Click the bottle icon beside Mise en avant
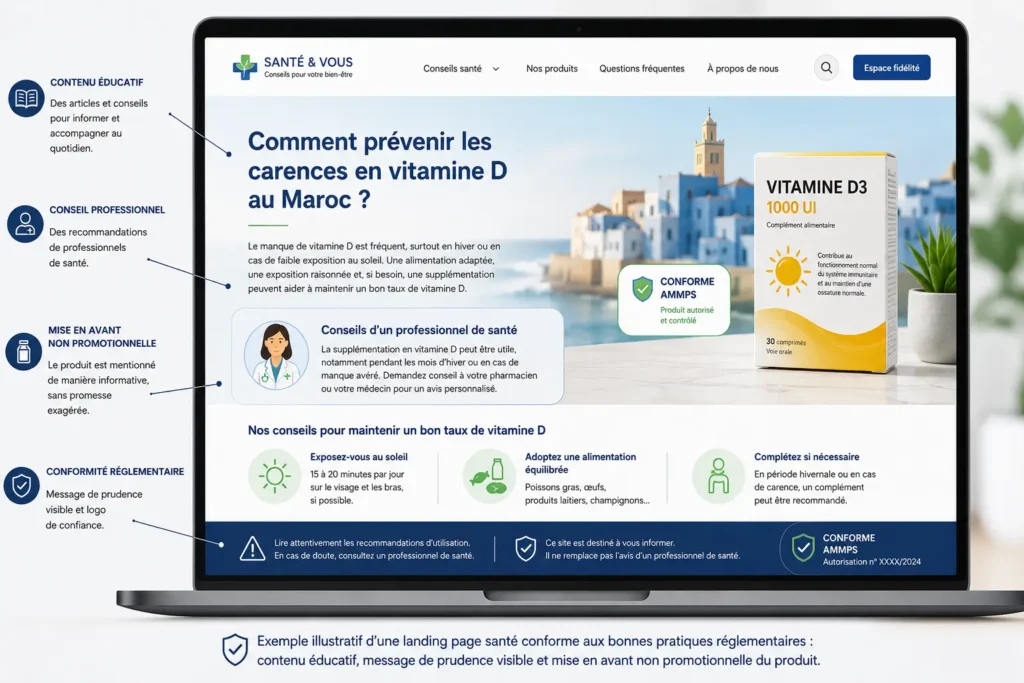This screenshot has height=683, width=1024. [24, 351]
